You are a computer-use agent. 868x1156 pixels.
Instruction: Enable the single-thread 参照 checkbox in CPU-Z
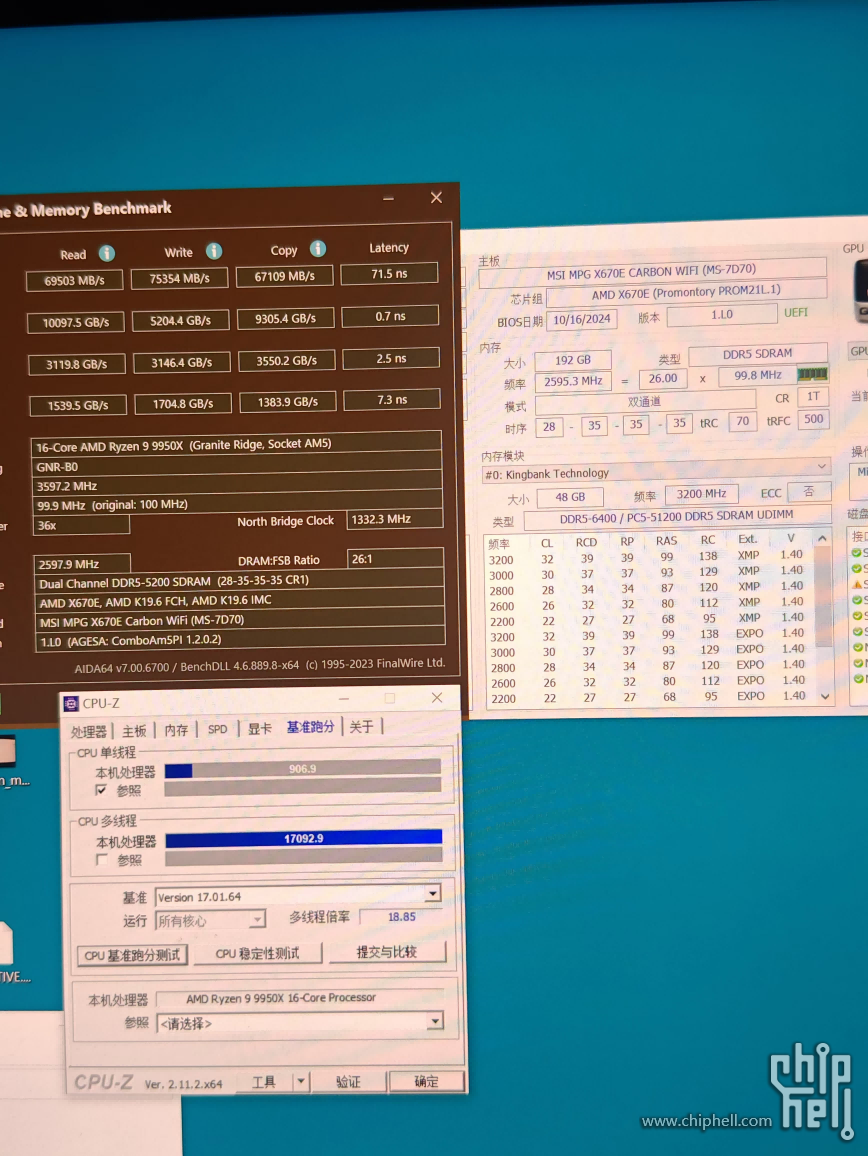tap(101, 790)
